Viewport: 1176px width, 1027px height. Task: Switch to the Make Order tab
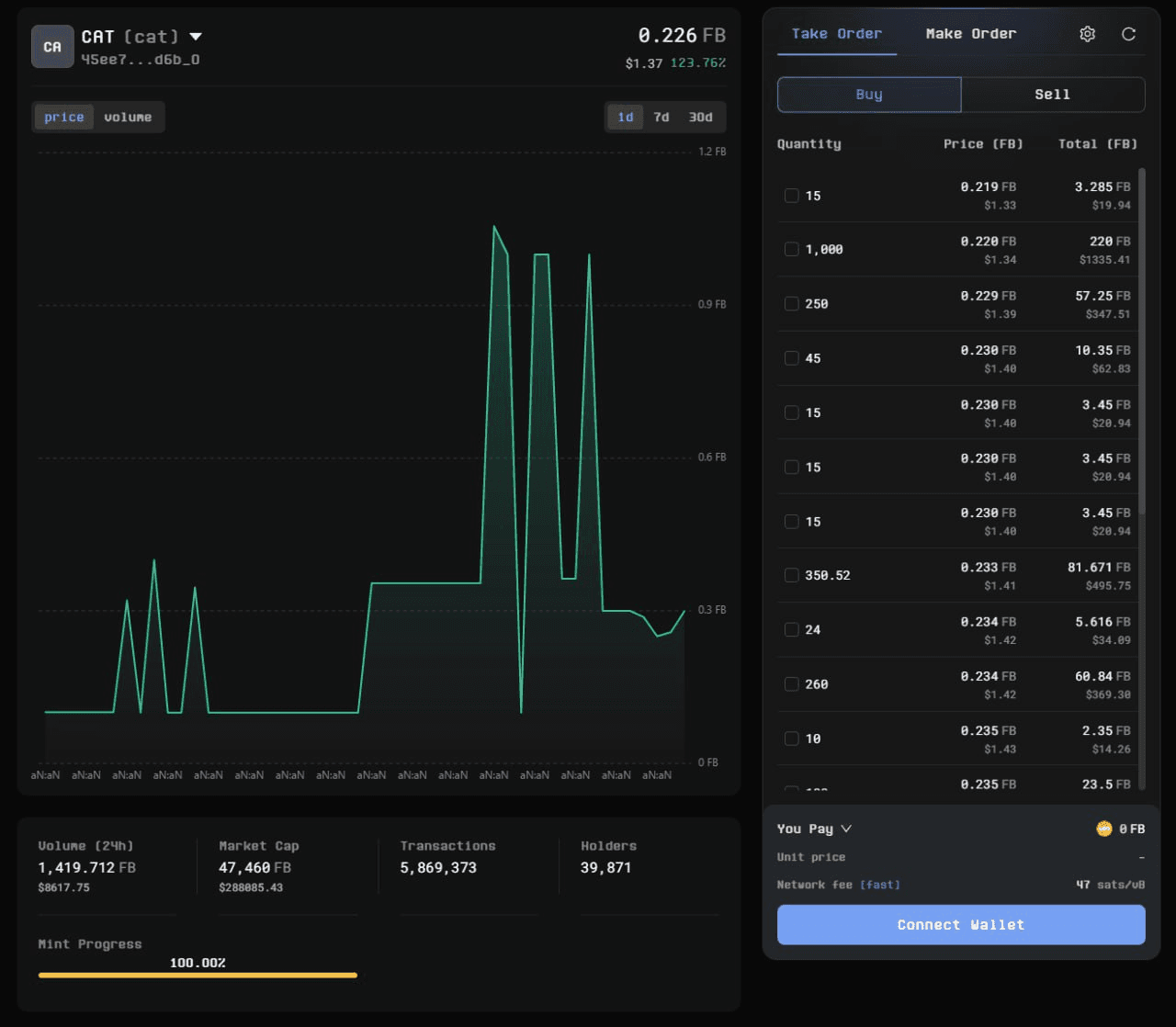click(971, 34)
